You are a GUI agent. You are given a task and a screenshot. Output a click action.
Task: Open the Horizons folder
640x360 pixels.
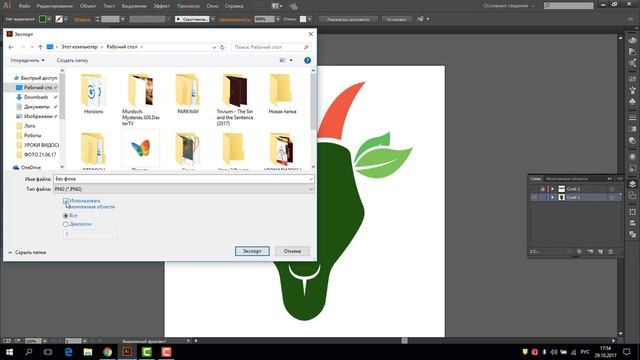point(93,94)
